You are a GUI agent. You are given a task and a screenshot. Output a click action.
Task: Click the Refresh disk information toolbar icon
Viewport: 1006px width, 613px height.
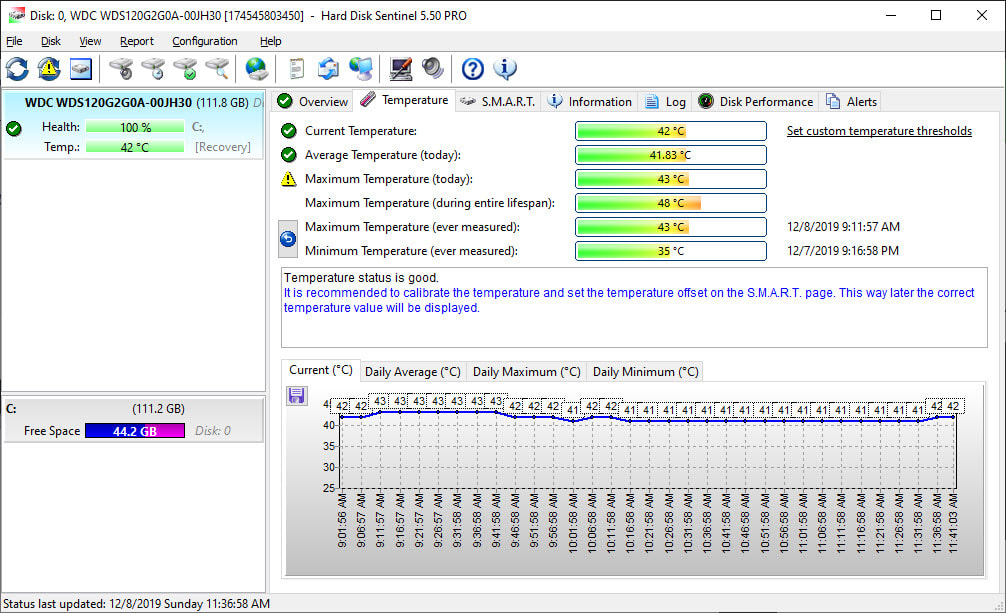click(x=17, y=69)
